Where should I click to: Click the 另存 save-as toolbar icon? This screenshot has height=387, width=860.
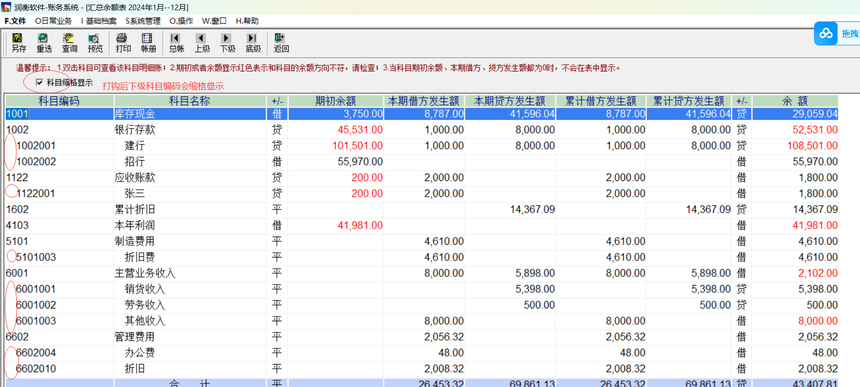pos(19,43)
